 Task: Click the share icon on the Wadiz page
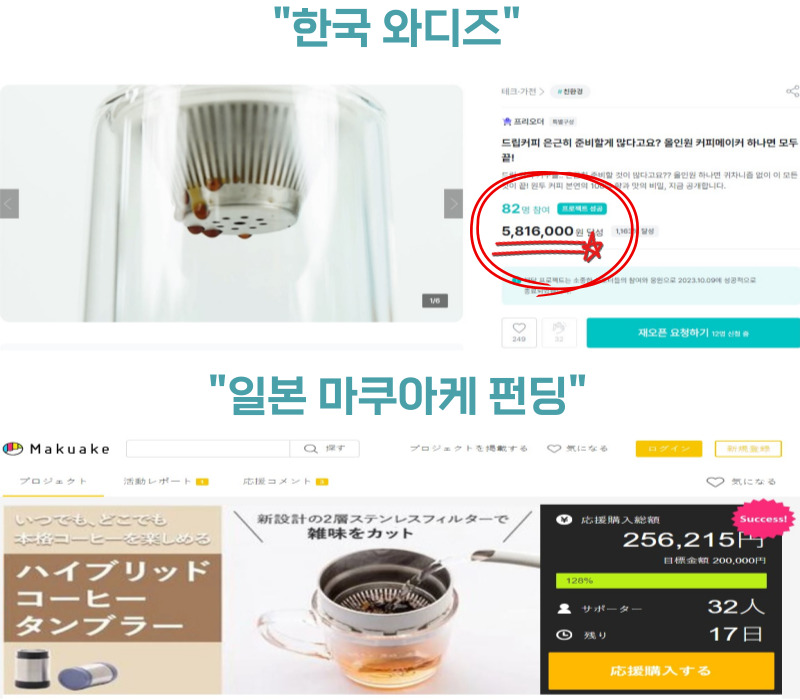coord(792,91)
